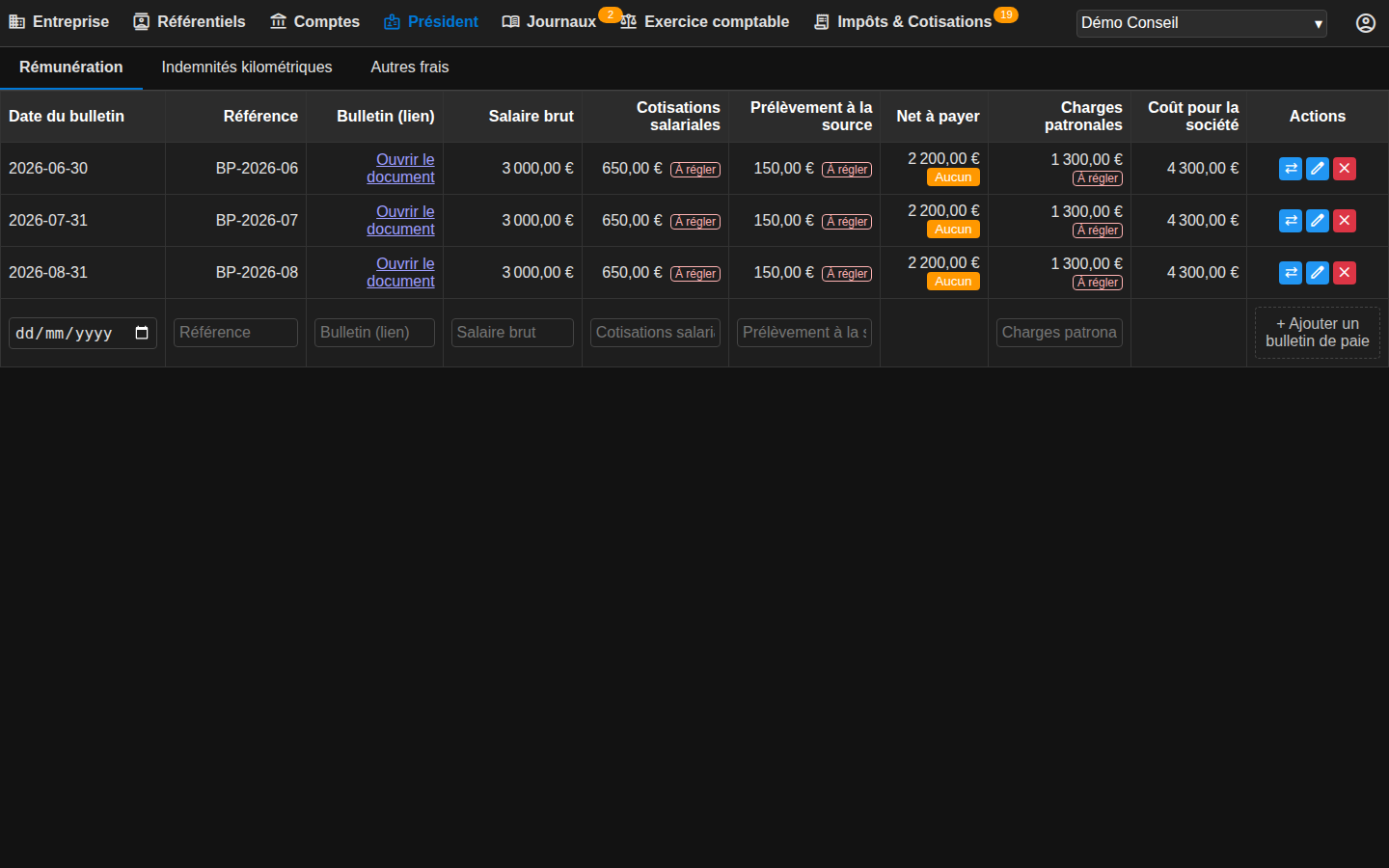The image size is (1389, 868).
Task: Switch to the Rémunération tab
Action: coord(71,68)
